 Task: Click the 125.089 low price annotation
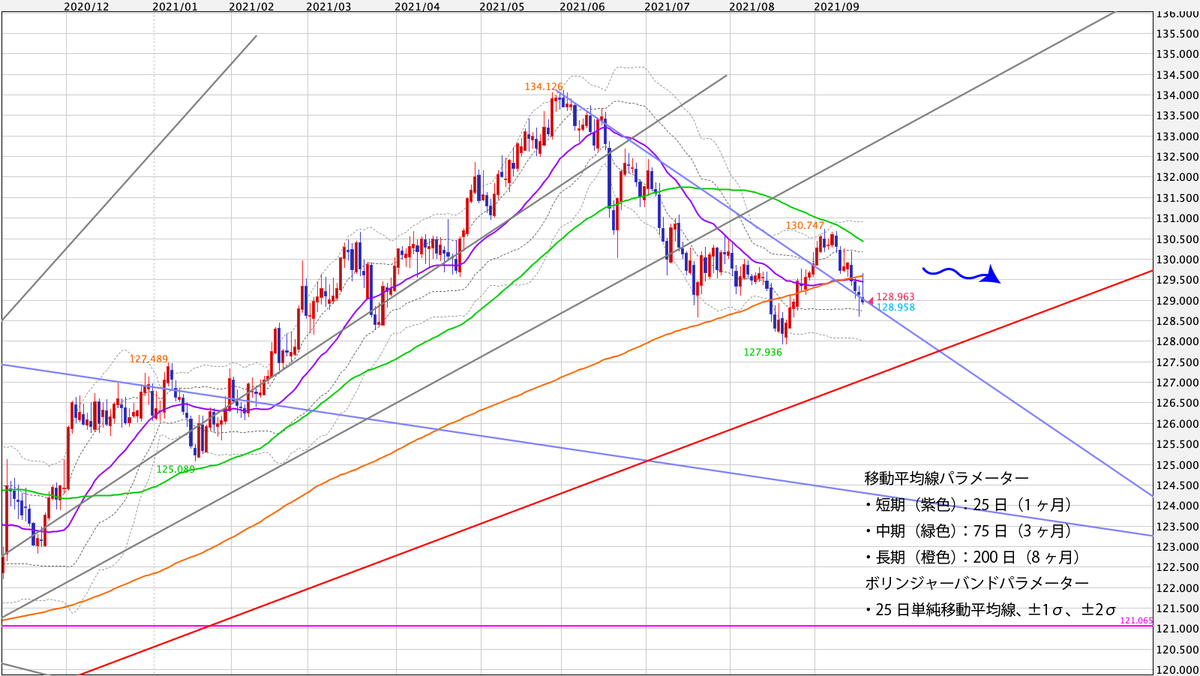click(176, 469)
